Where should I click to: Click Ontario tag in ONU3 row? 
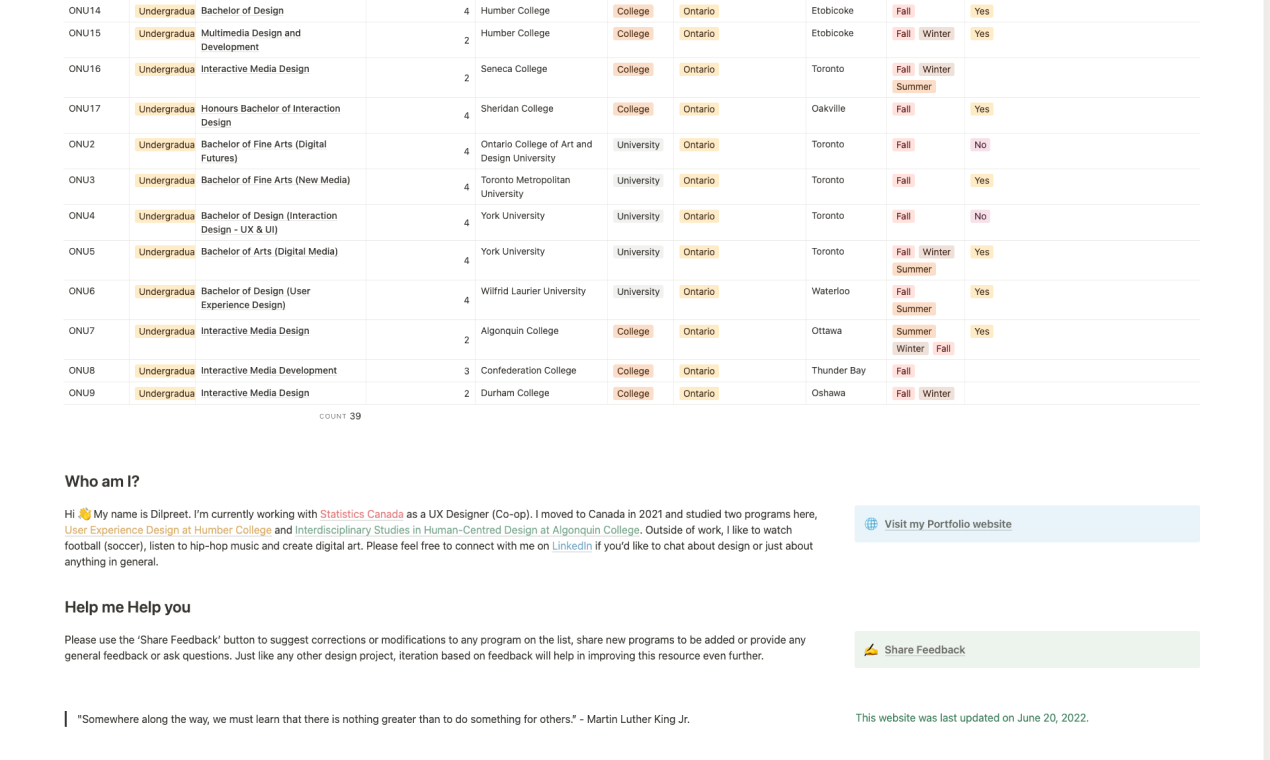699,181
